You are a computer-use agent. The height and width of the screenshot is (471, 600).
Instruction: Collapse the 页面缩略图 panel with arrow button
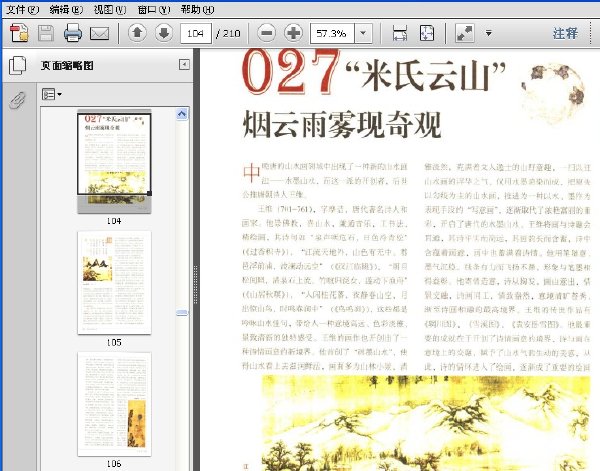(184, 65)
